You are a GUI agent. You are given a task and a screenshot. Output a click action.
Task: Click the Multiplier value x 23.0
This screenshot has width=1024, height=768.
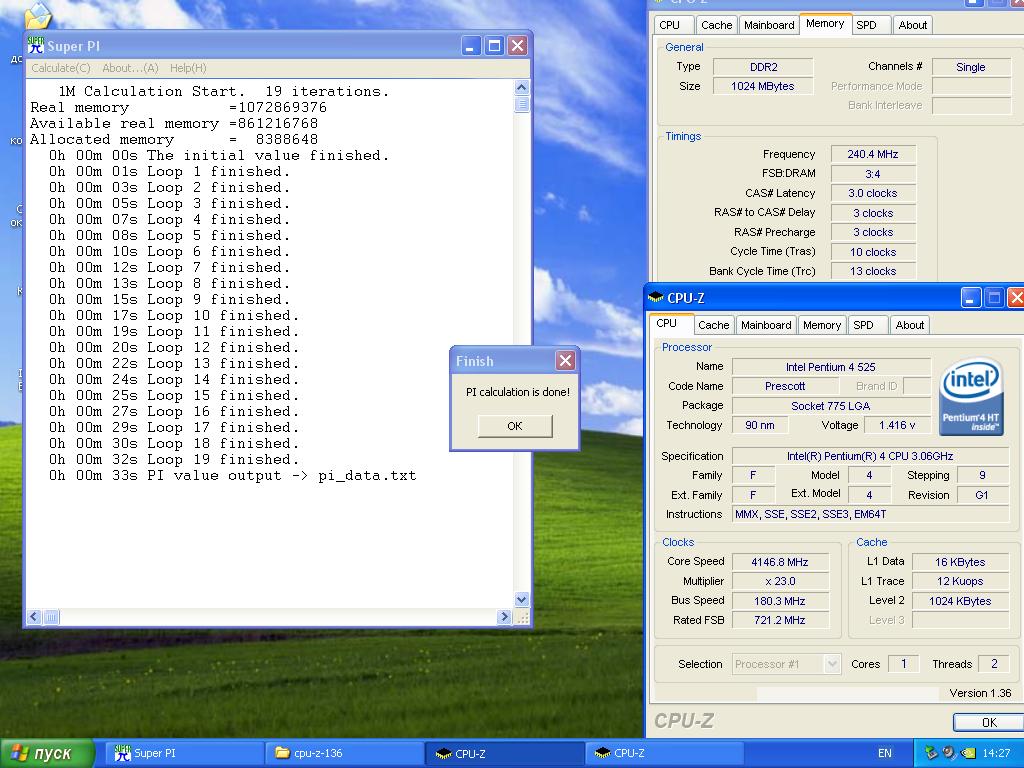[780, 581]
